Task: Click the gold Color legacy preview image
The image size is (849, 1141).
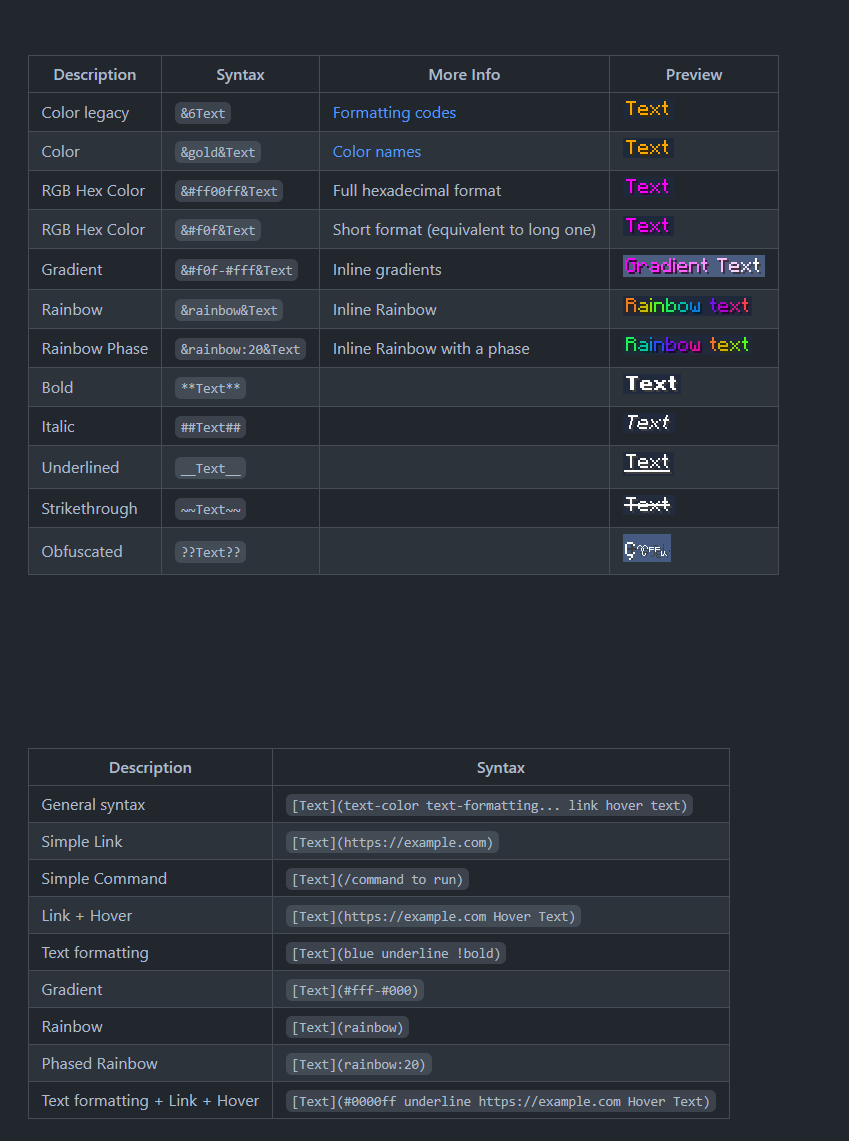Action: [647, 109]
